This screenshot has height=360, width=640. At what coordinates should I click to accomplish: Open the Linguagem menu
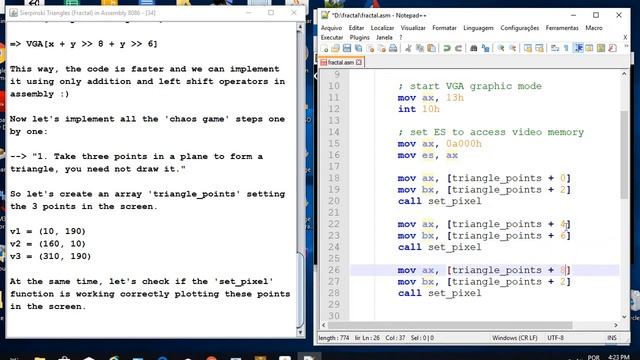(x=478, y=28)
